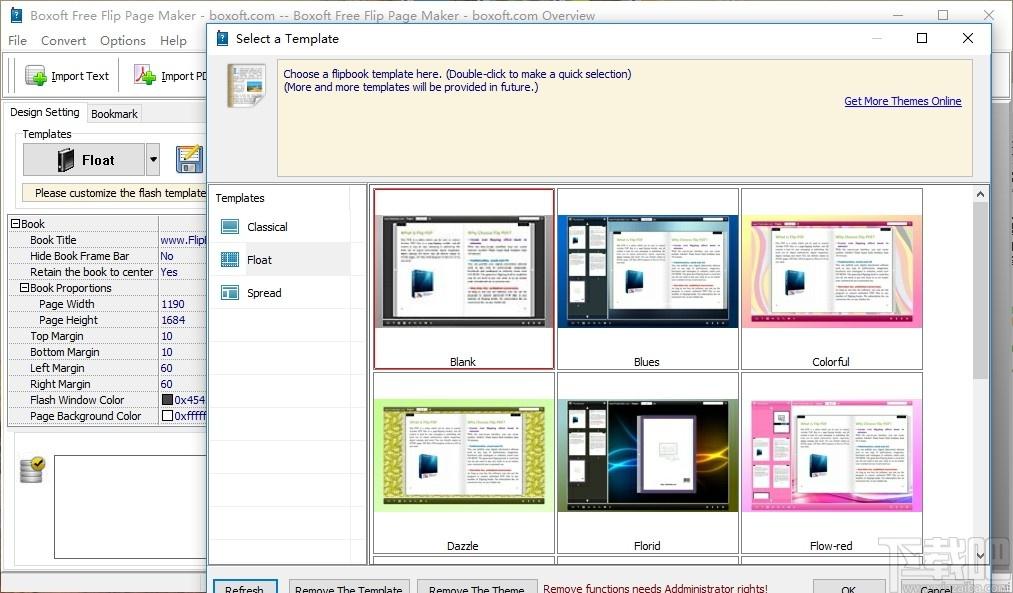The width and height of the screenshot is (1013, 593).
Task: Click the Hide Book Frame Bar value No
Action: (167, 256)
